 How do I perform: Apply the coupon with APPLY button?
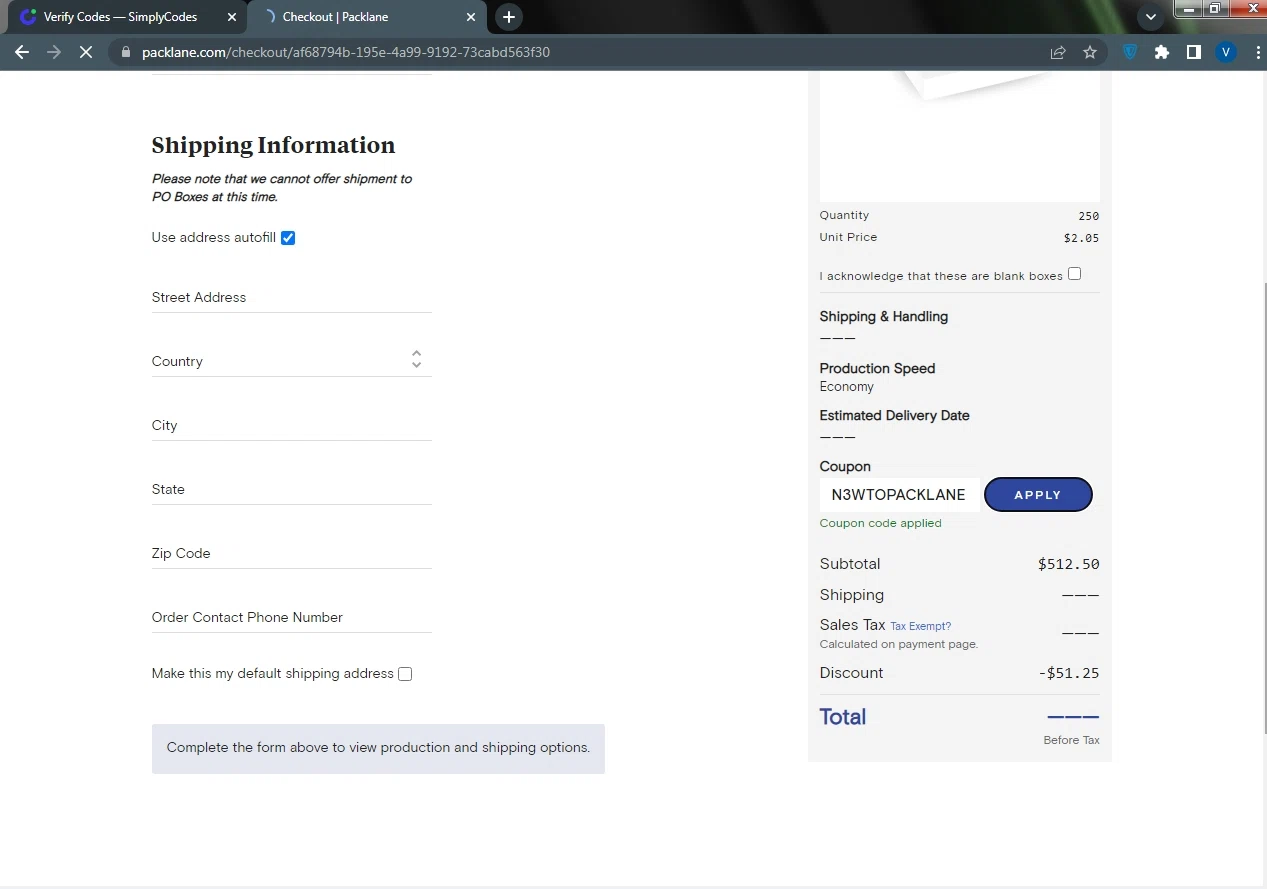(x=1038, y=495)
